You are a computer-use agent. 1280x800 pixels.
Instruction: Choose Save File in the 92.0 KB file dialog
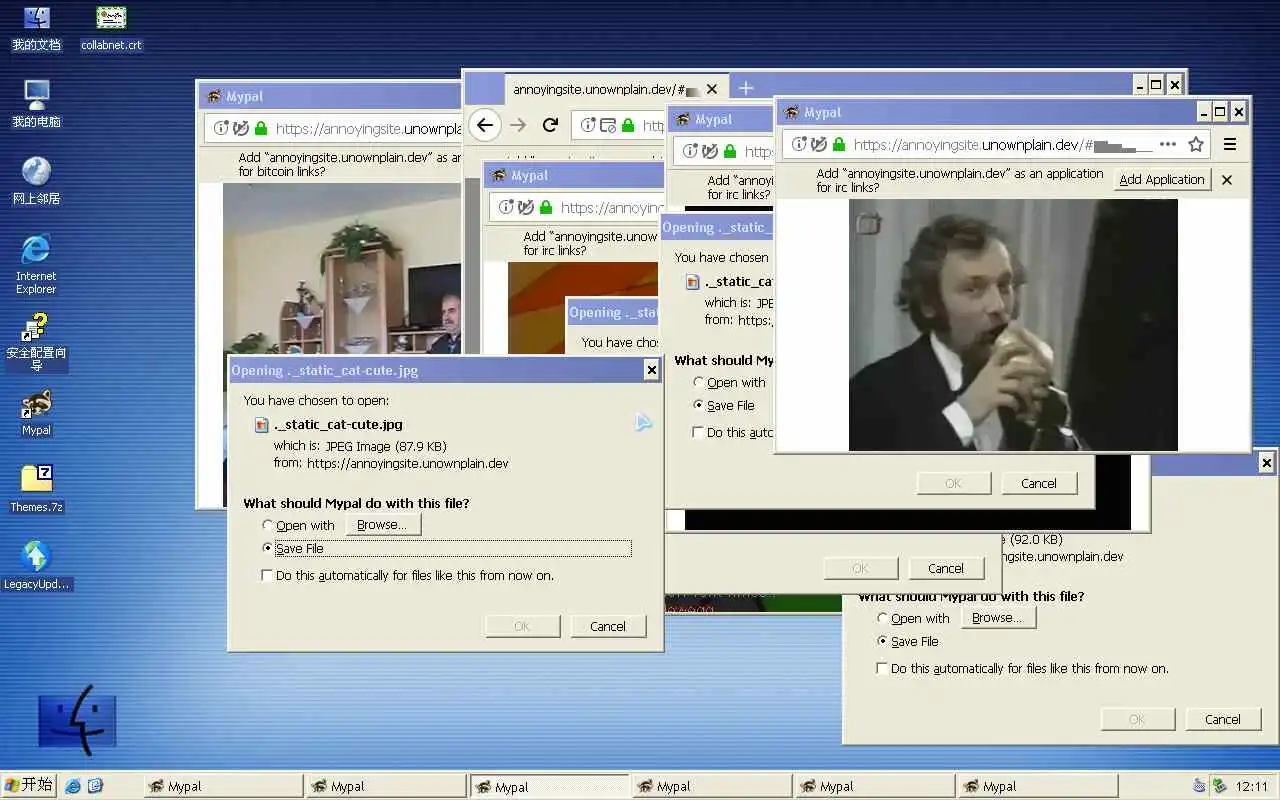908,641
